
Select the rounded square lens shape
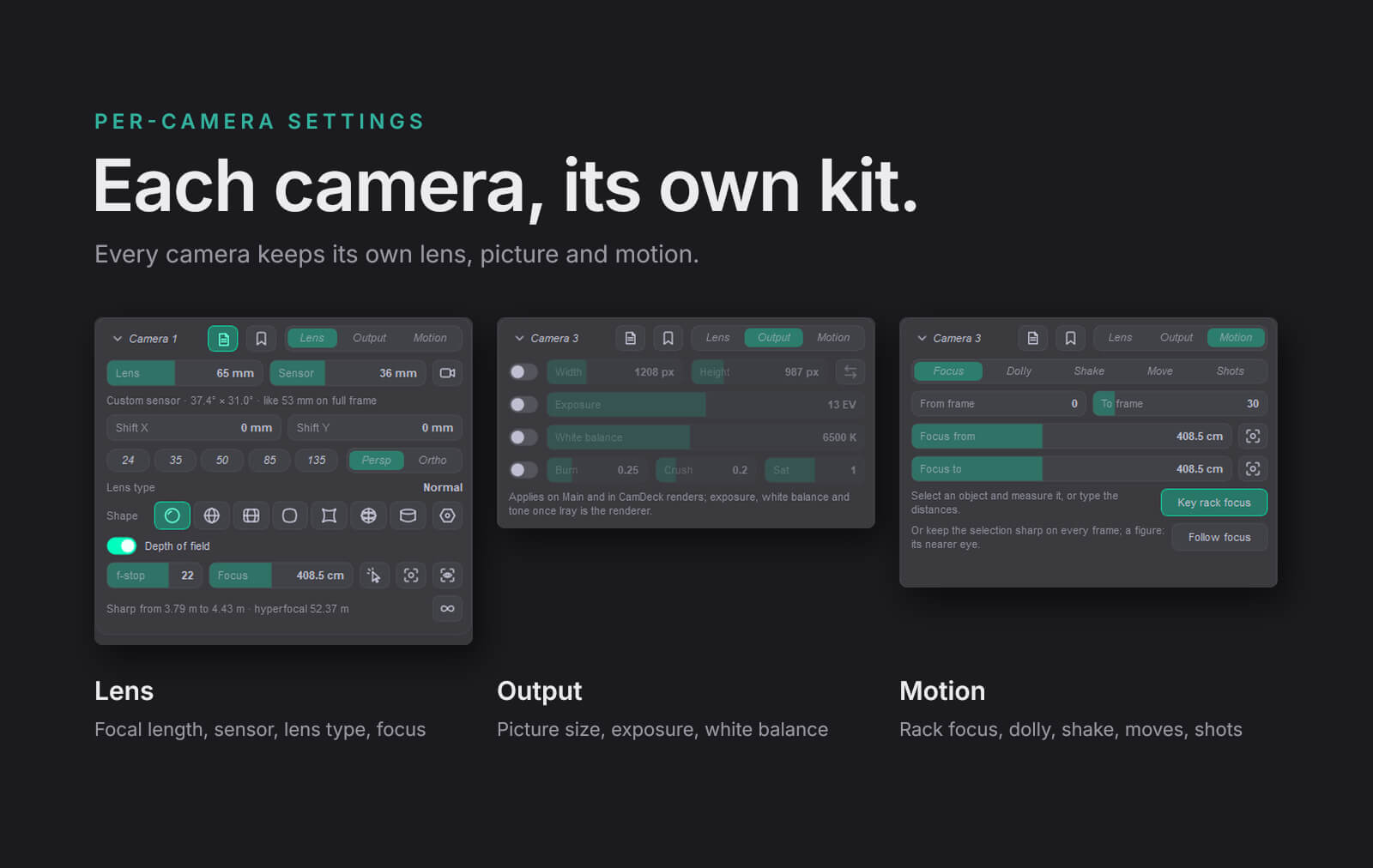click(290, 515)
